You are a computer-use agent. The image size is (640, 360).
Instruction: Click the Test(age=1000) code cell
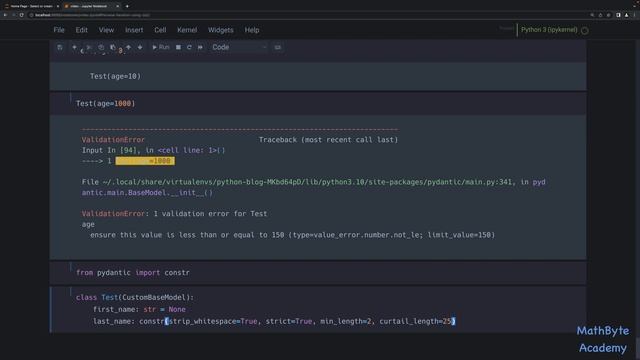318,103
